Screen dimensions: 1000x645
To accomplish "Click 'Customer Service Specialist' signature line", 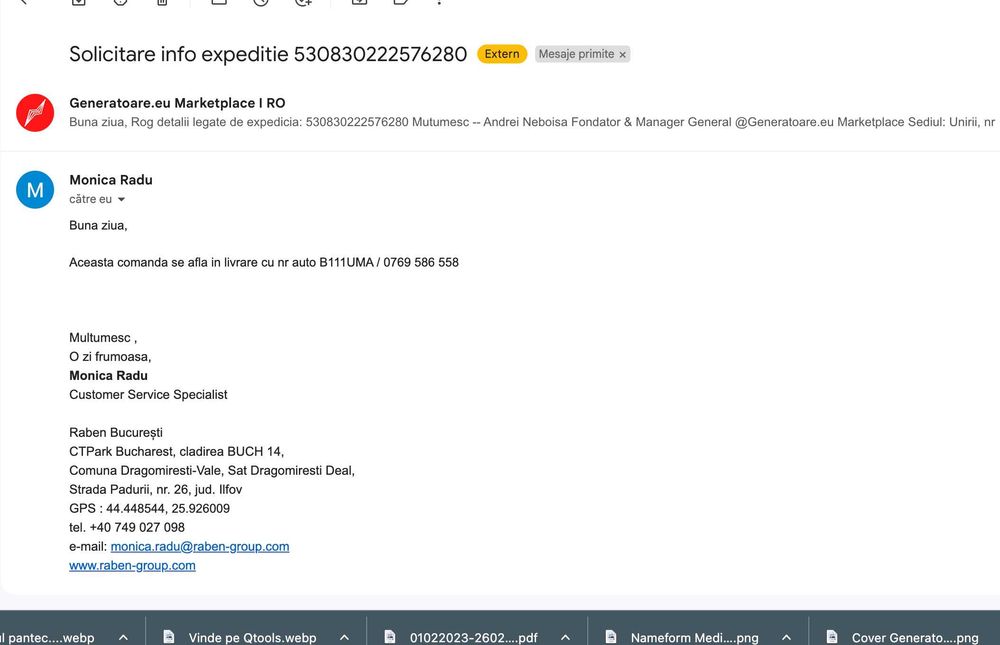I will point(148,395).
